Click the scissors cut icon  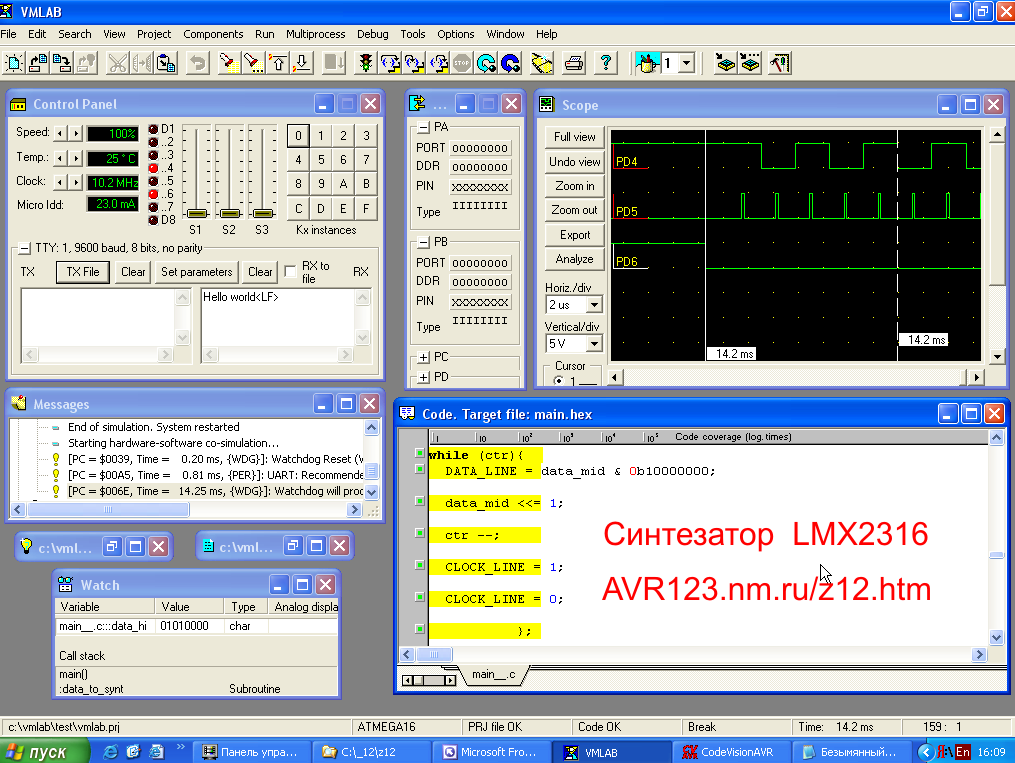pyautogui.click(x=117, y=63)
